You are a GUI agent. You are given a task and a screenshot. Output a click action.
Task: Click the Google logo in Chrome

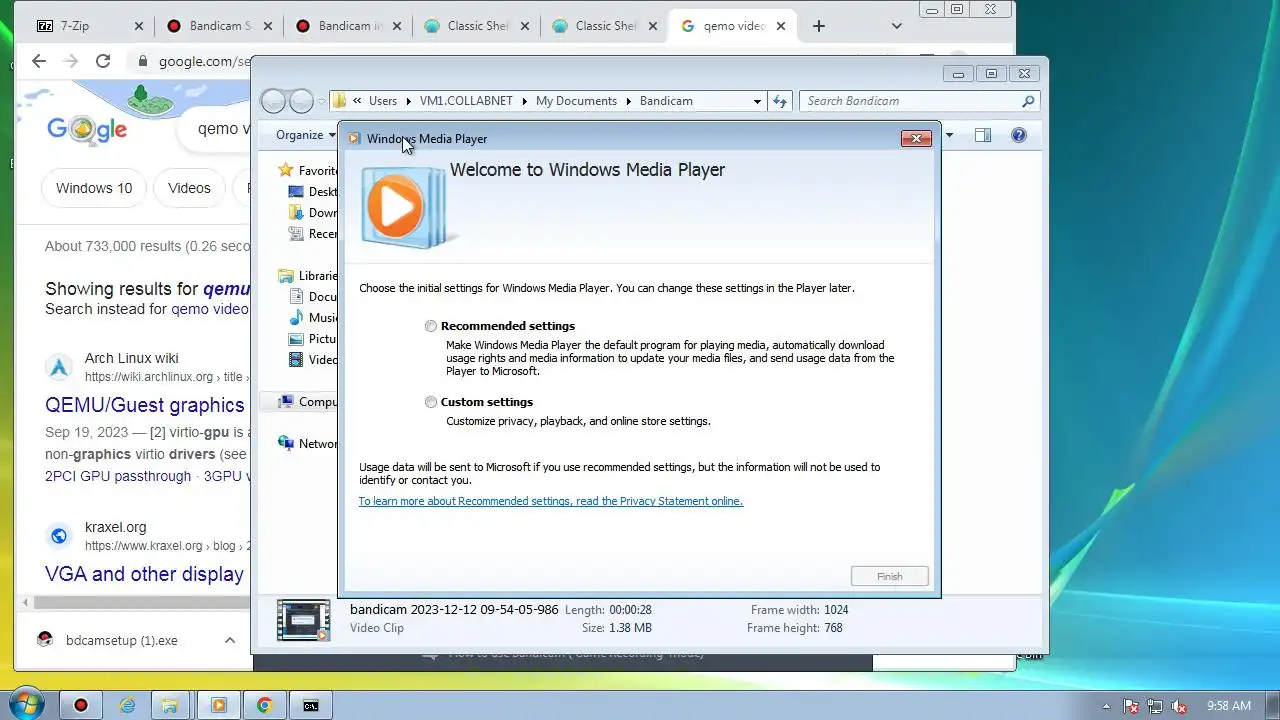pyautogui.click(x=87, y=129)
